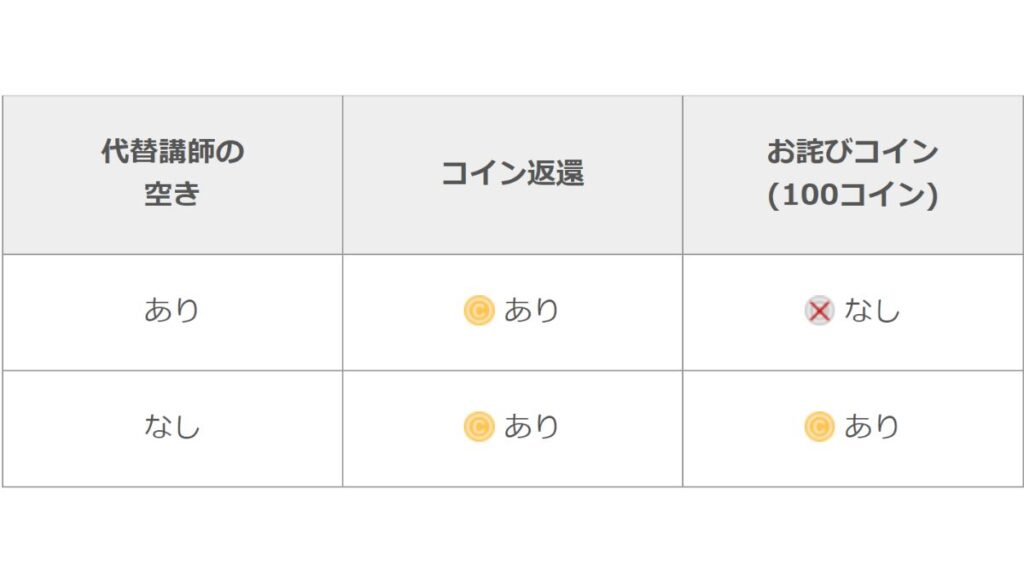1024x576 pixels.
Task: Click なし text next to the red X
Action: tap(872, 310)
